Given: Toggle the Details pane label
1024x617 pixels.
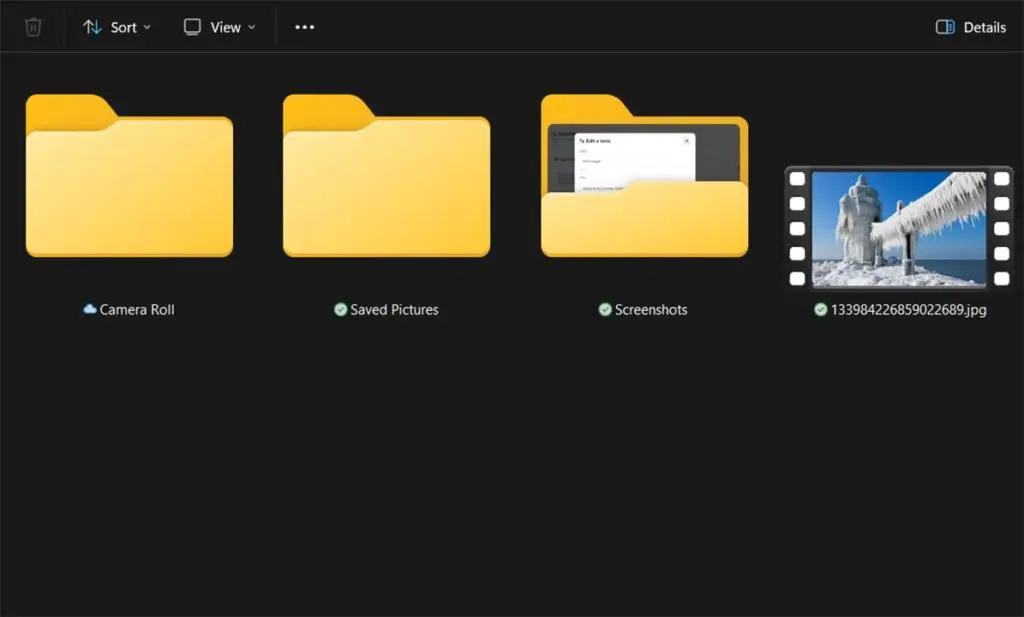Looking at the screenshot, I should coord(984,27).
